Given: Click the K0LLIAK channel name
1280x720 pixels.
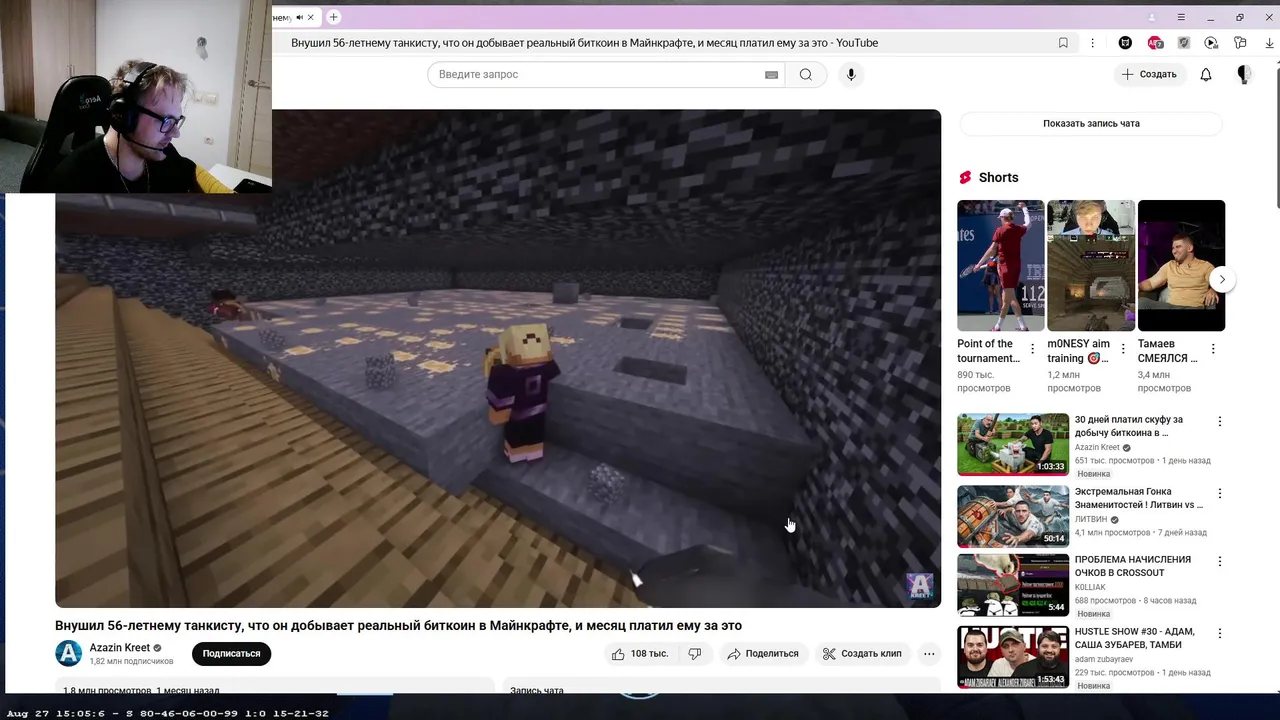Looking at the screenshot, I should (1090, 587).
